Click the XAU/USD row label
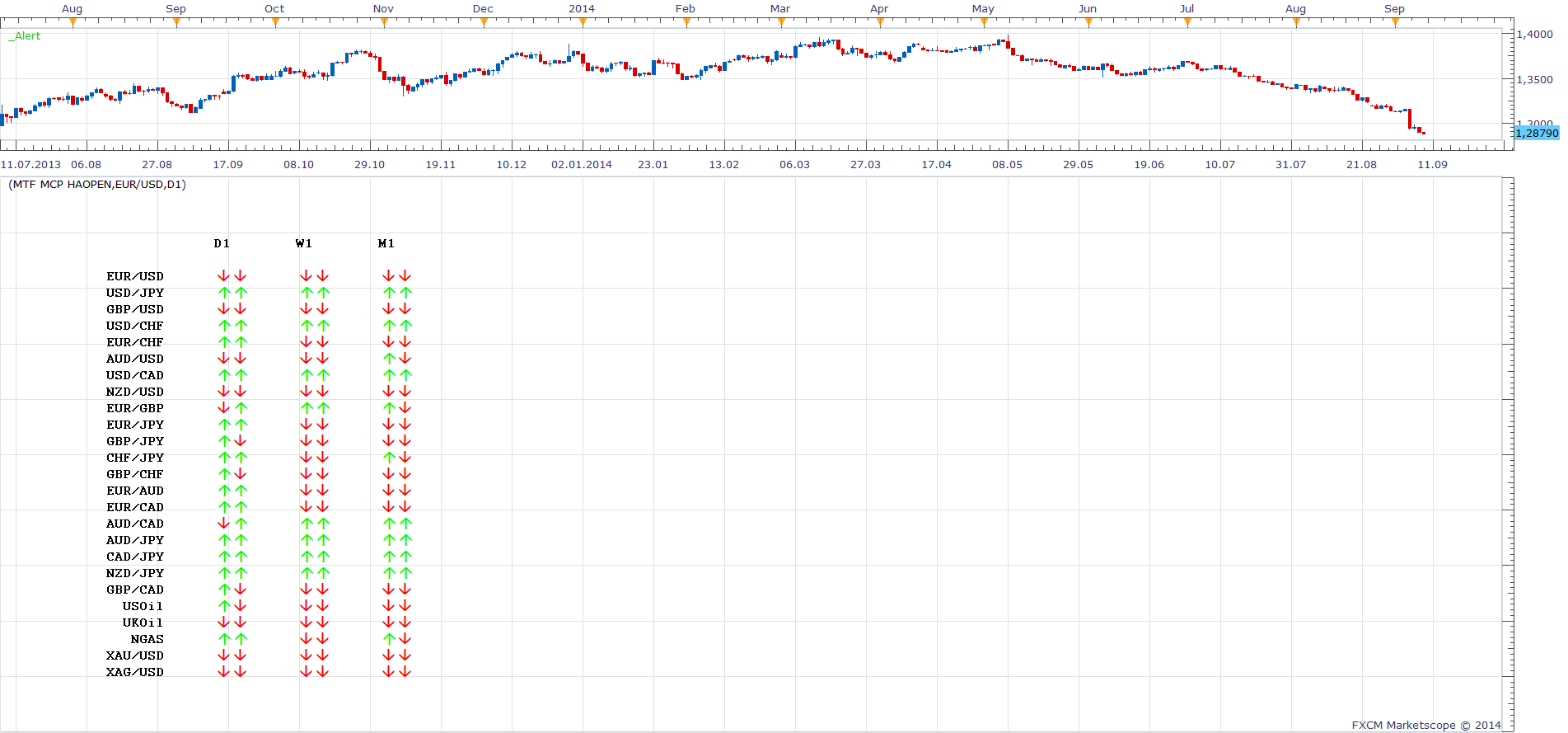 [x=135, y=655]
